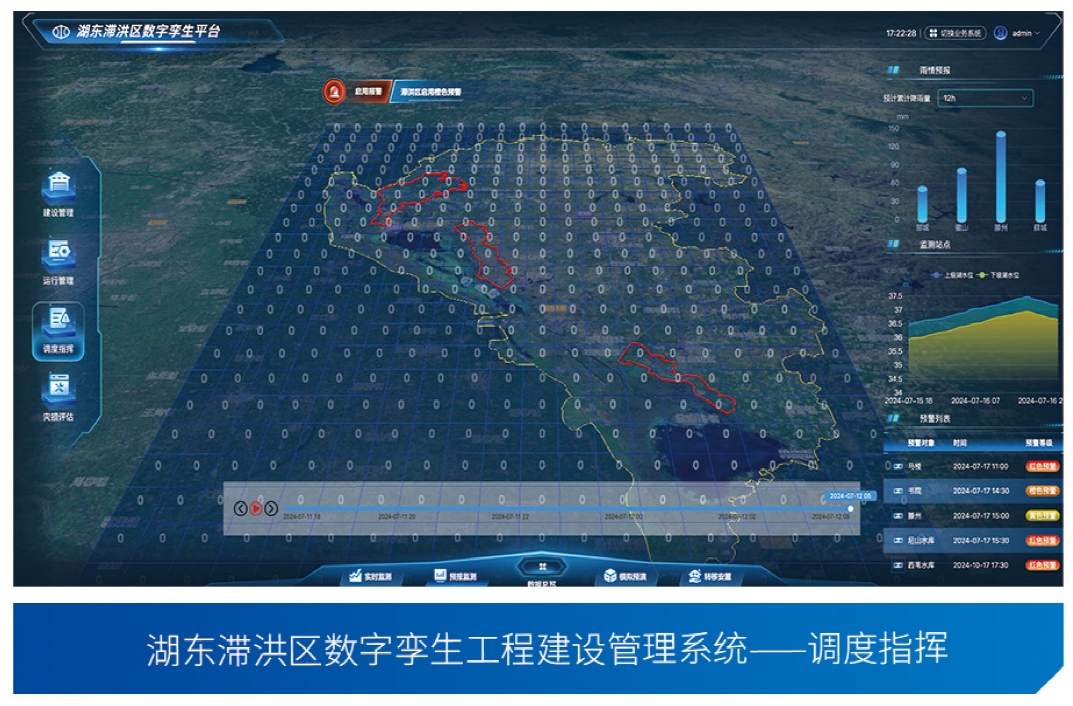Click the station icon beside 马楼
Image resolution: width=1073 pixels, height=706 pixels.
click(x=897, y=466)
